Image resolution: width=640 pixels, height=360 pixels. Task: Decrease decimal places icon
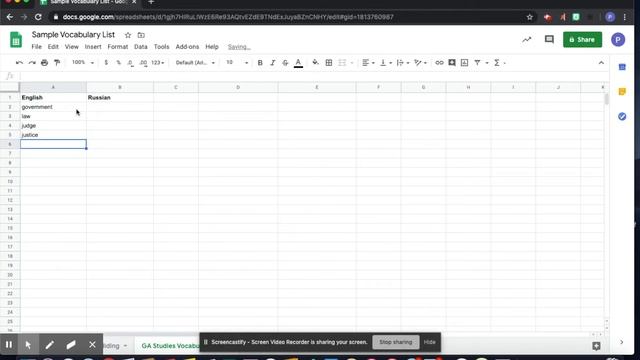point(130,63)
